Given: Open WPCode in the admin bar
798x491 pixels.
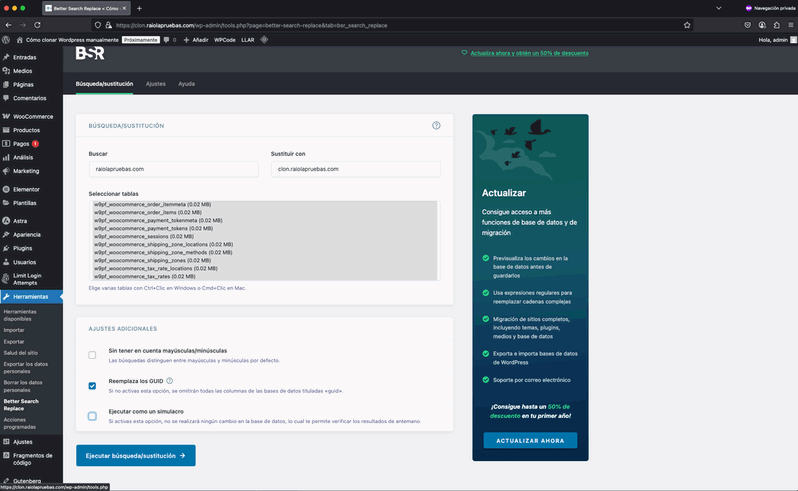Looking at the screenshot, I should click(x=224, y=40).
